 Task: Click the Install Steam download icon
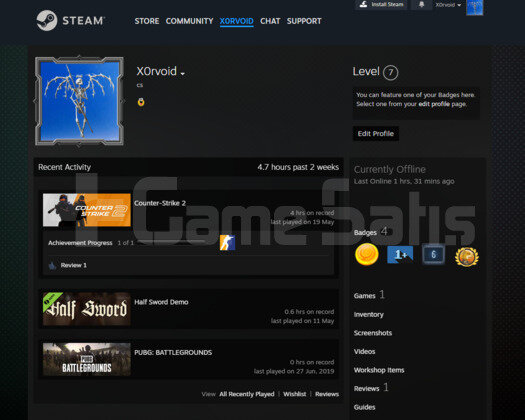tap(363, 4)
